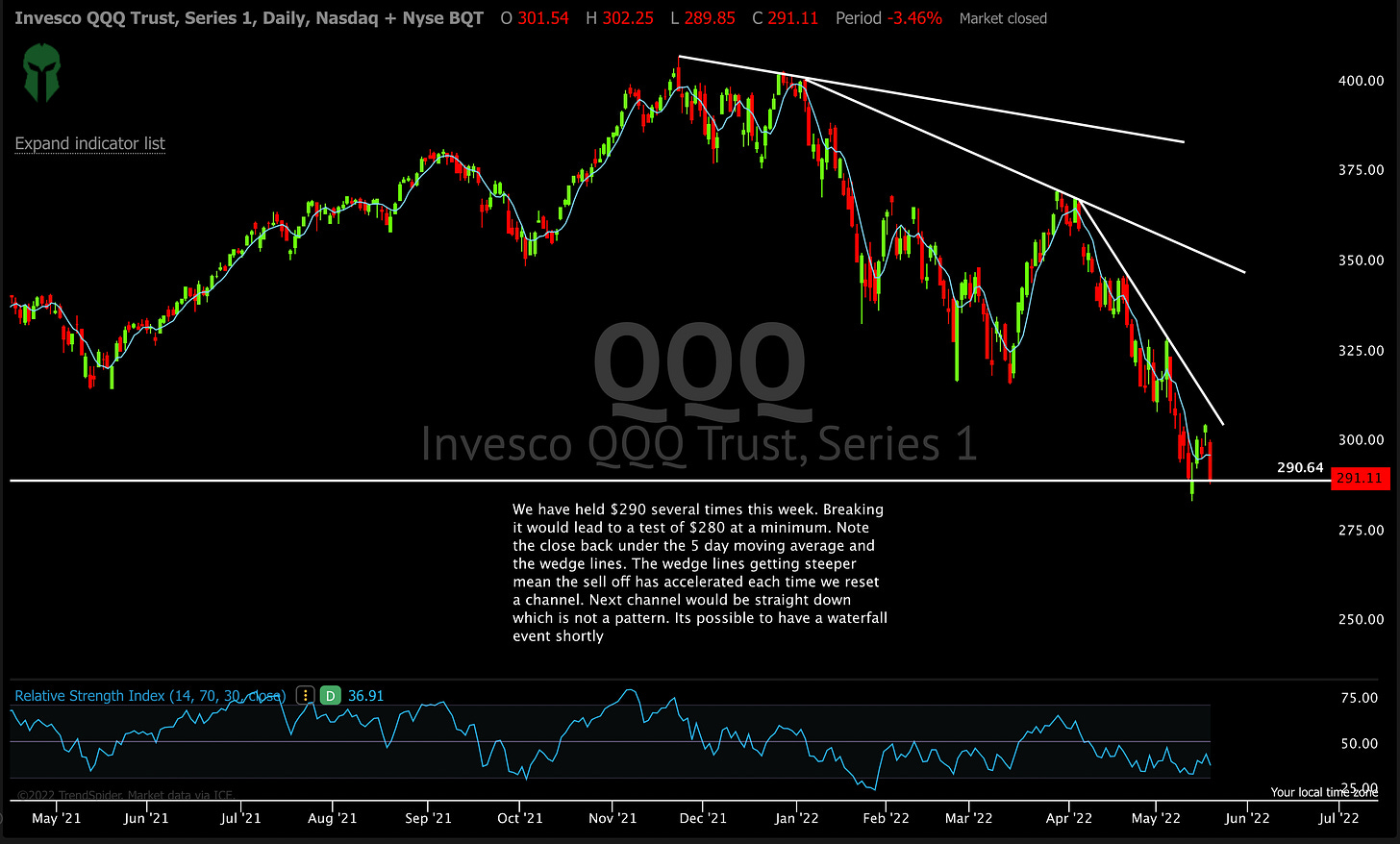Click the May '21 date axis label
This screenshot has width=1400, height=844.
pyautogui.click(x=57, y=818)
